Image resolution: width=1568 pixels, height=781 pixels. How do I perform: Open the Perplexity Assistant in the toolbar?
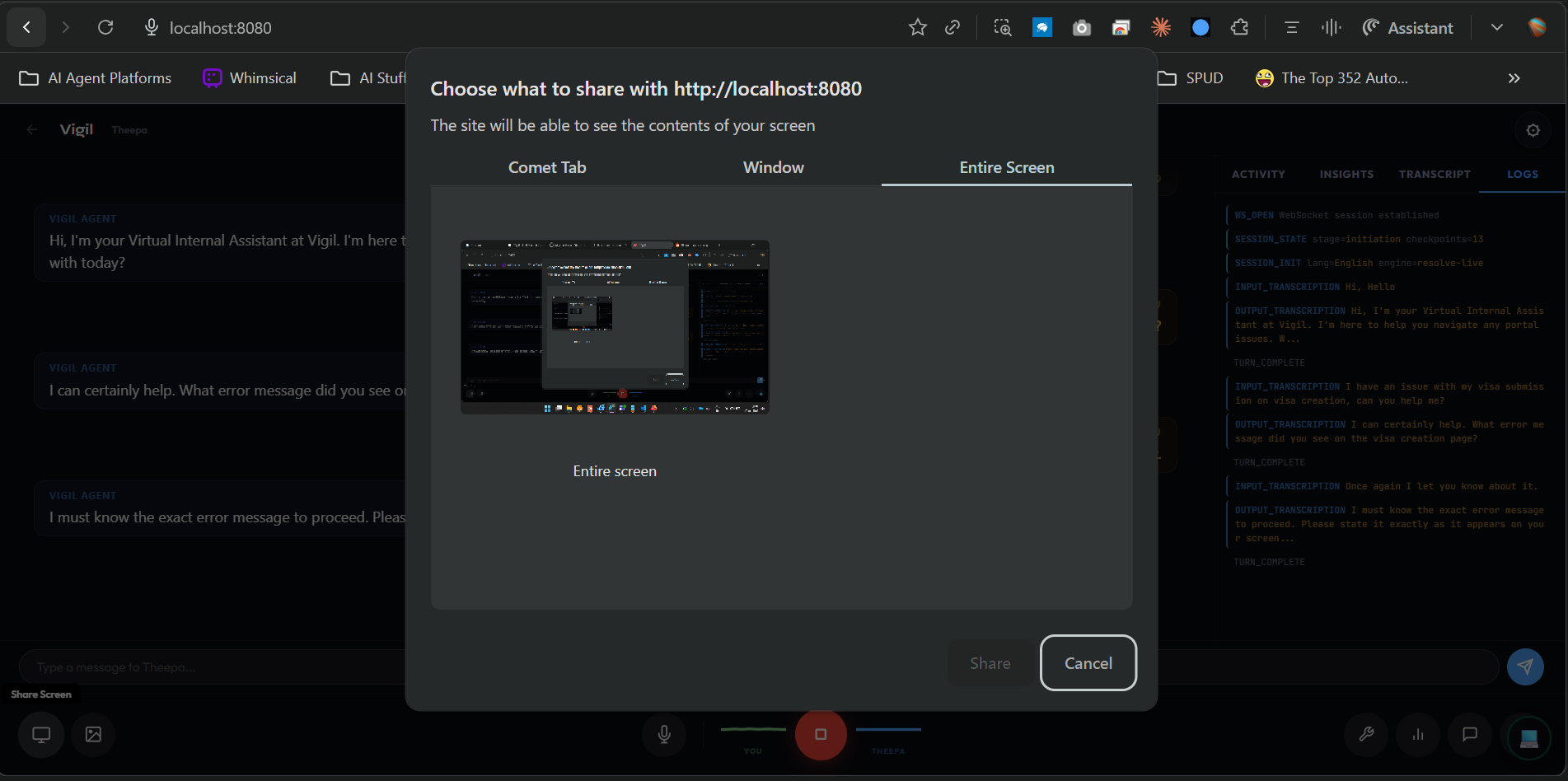1407,27
